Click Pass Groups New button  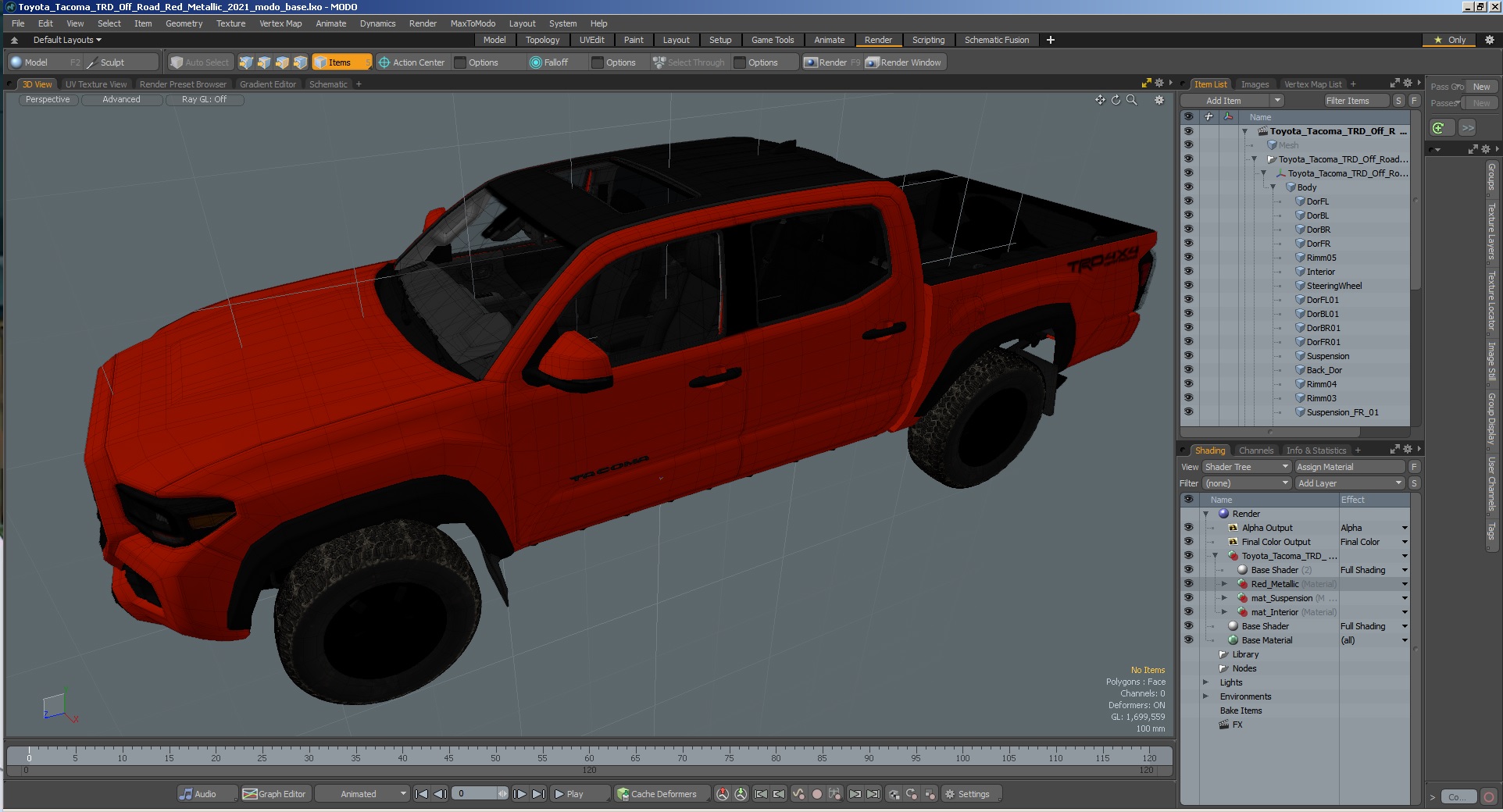1481,87
